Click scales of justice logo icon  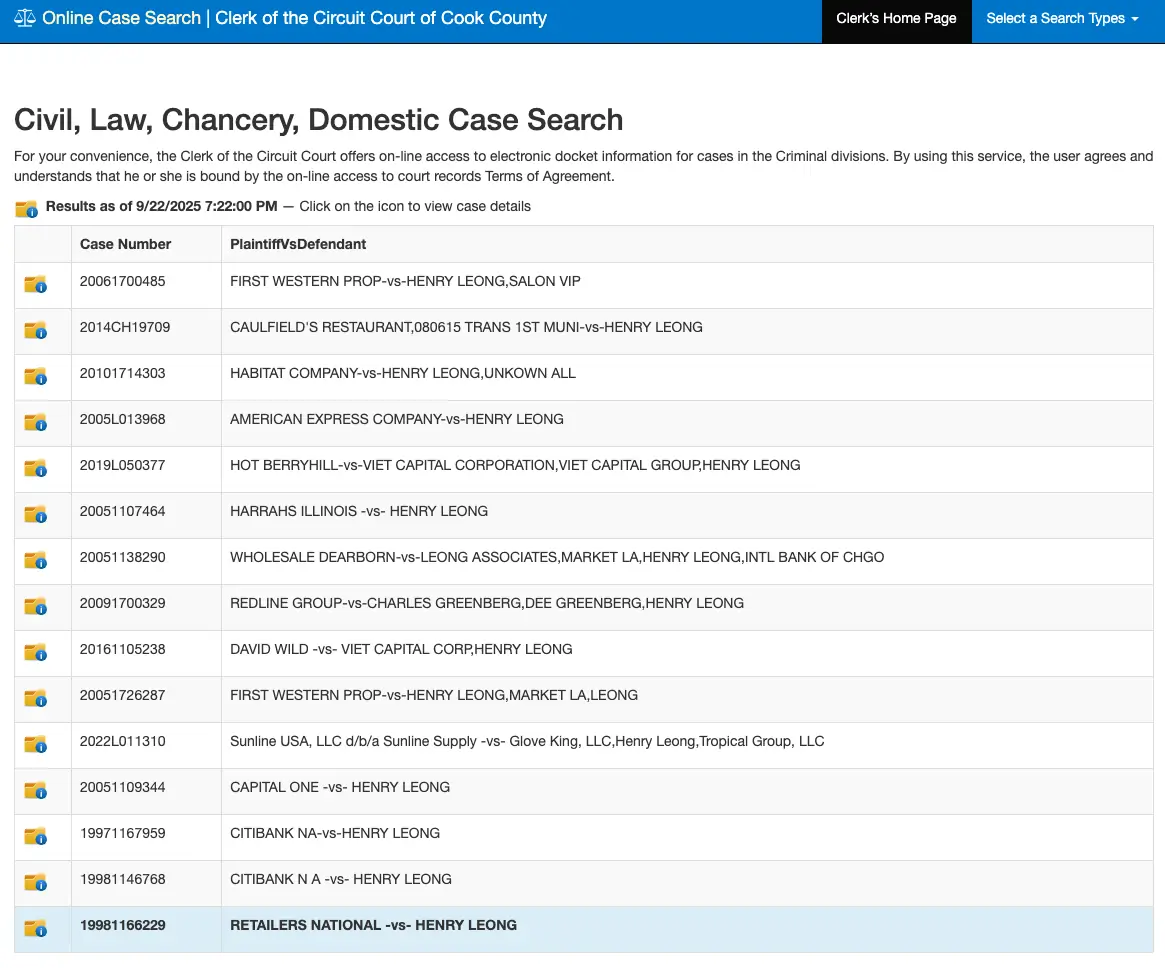25,19
